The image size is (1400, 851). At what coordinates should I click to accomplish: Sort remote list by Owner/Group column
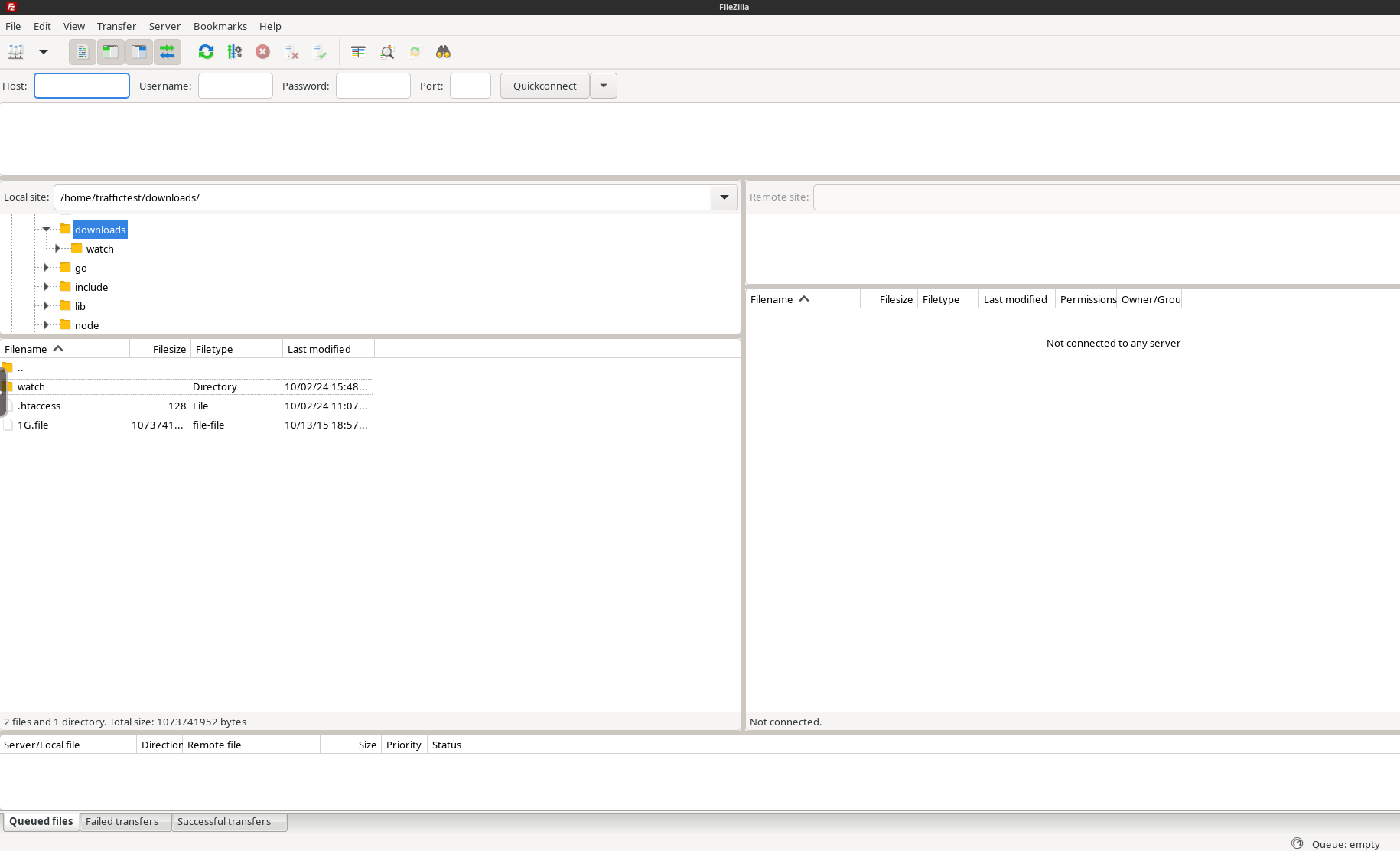[1150, 299]
